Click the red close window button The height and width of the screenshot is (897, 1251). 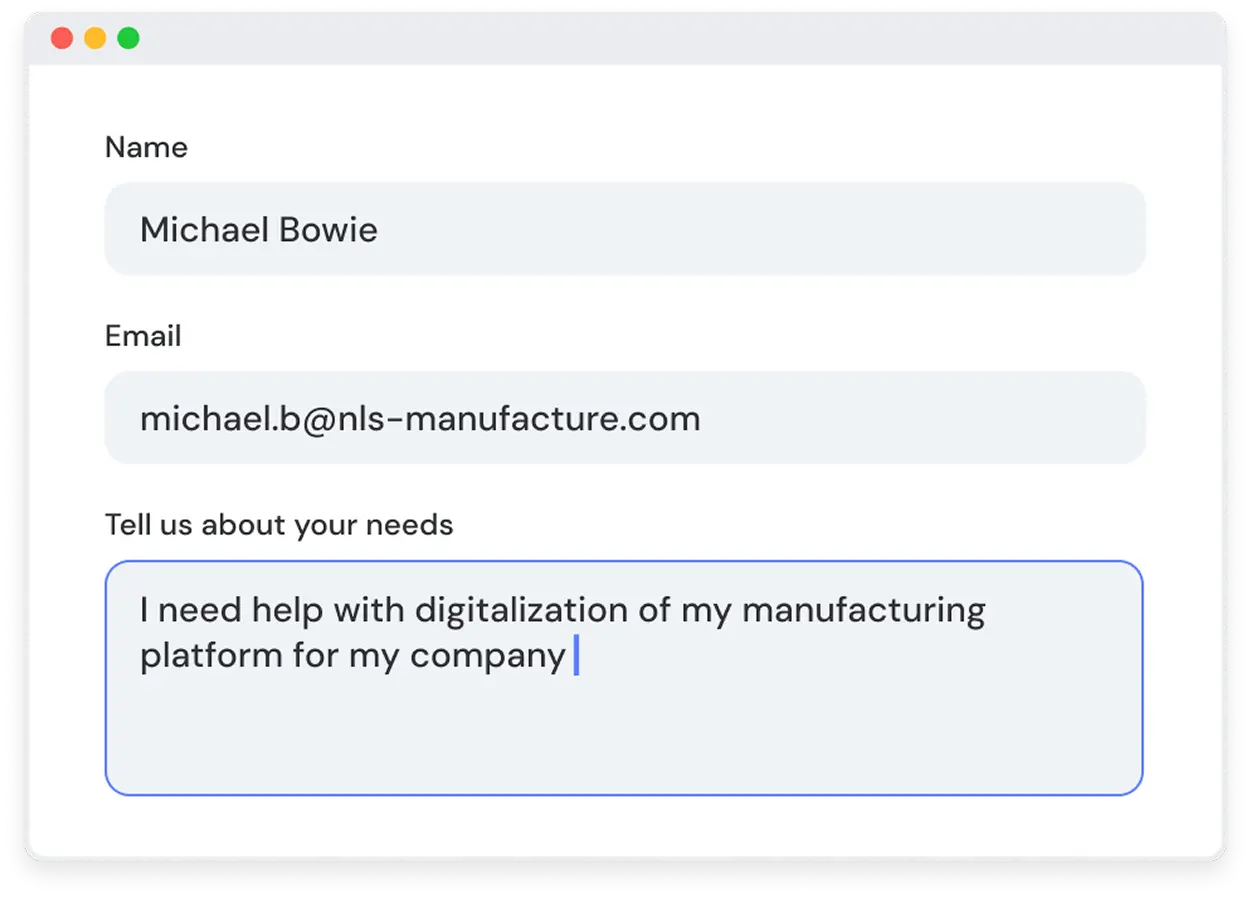click(62, 39)
